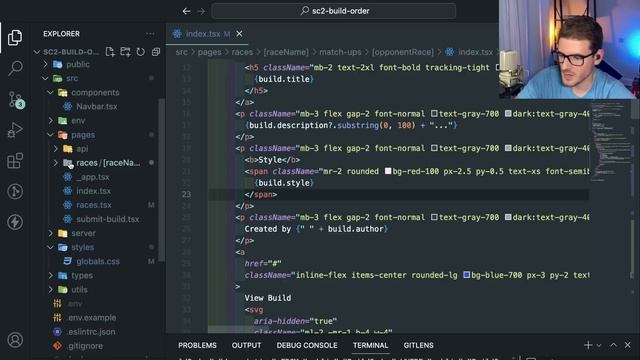Collapse all folders in Explorer

[156, 52]
